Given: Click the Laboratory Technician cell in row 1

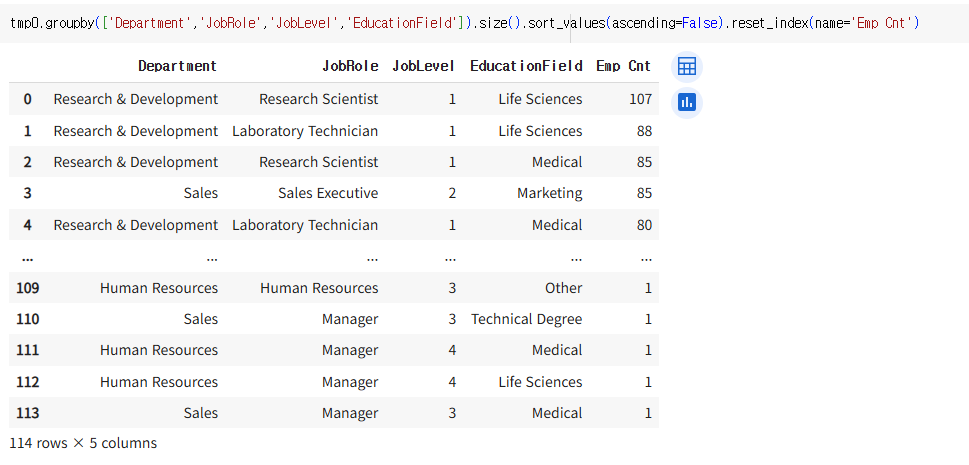Looking at the screenshot, I should (x=305, y=131).
